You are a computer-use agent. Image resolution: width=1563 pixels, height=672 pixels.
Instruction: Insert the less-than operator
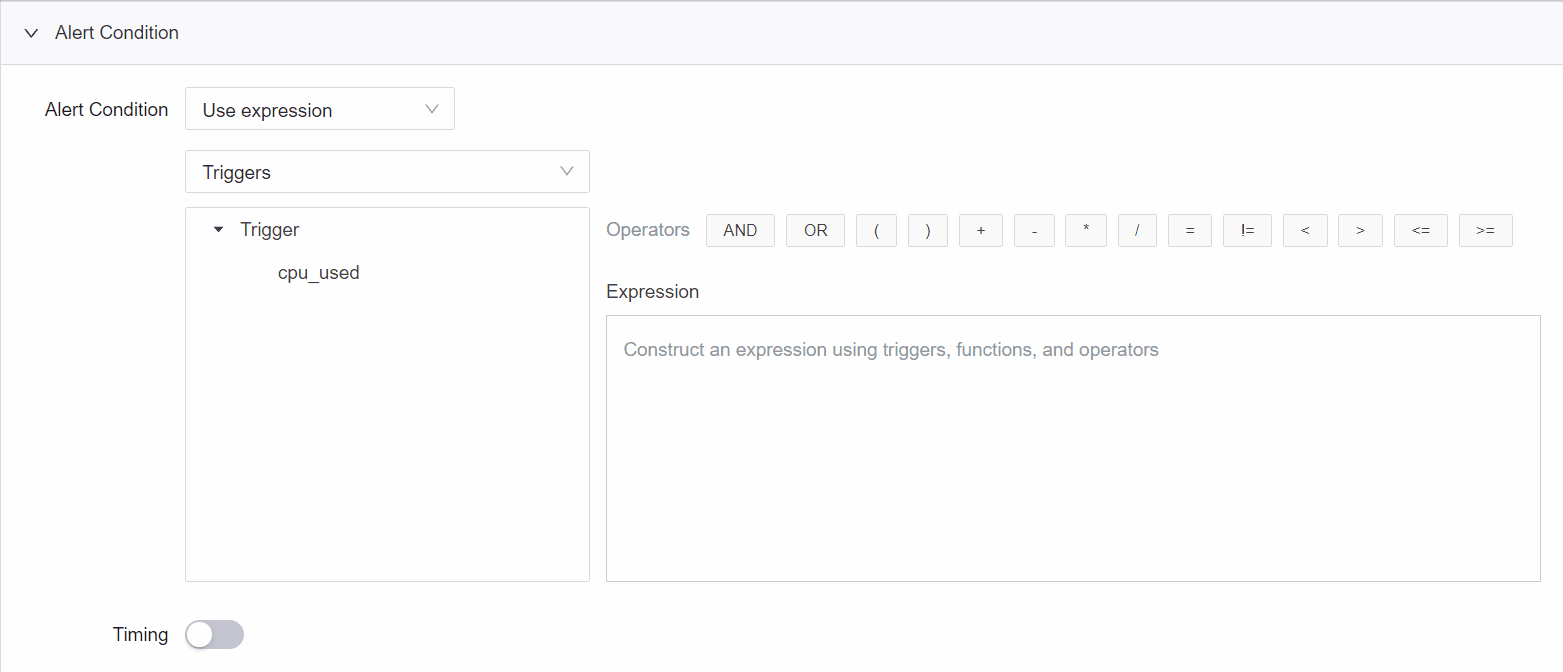[1305, 230]
